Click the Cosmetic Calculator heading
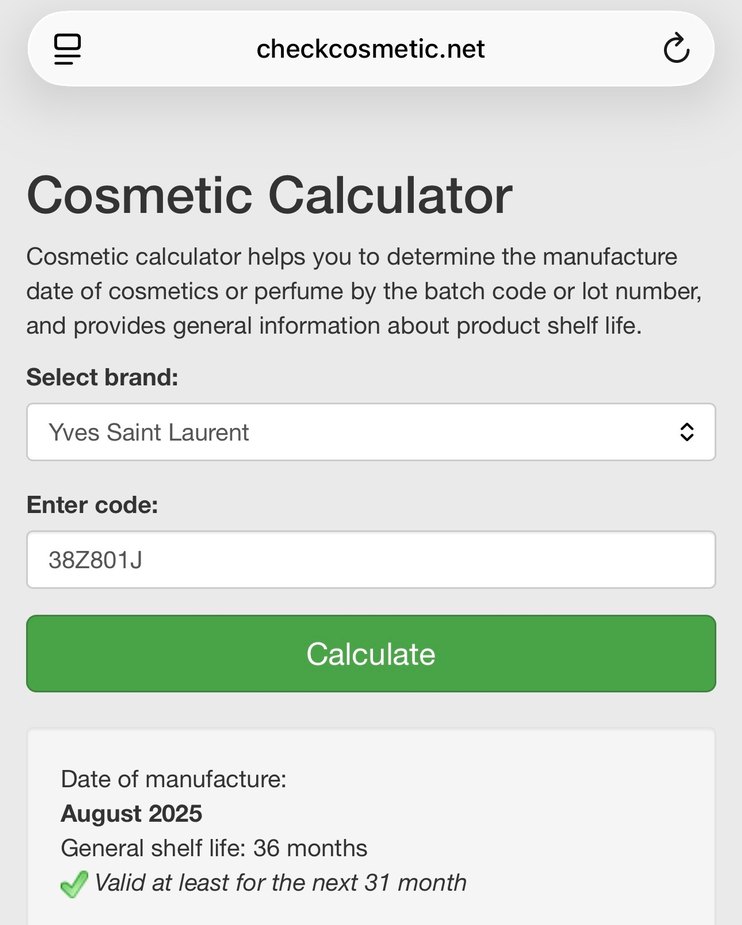This screenshot has width=742, height=925. [269, 194]
